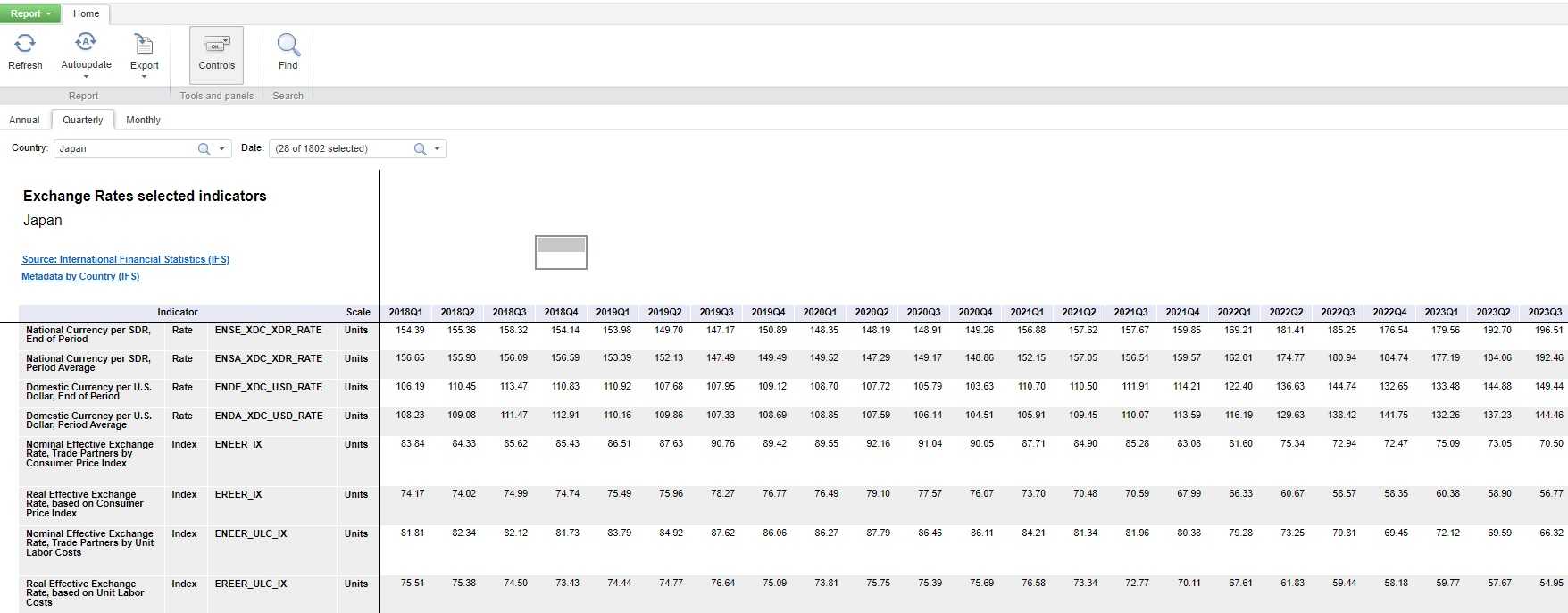
Task: Click the 2022Q4 column header
Action: (x=1389, y=312)
